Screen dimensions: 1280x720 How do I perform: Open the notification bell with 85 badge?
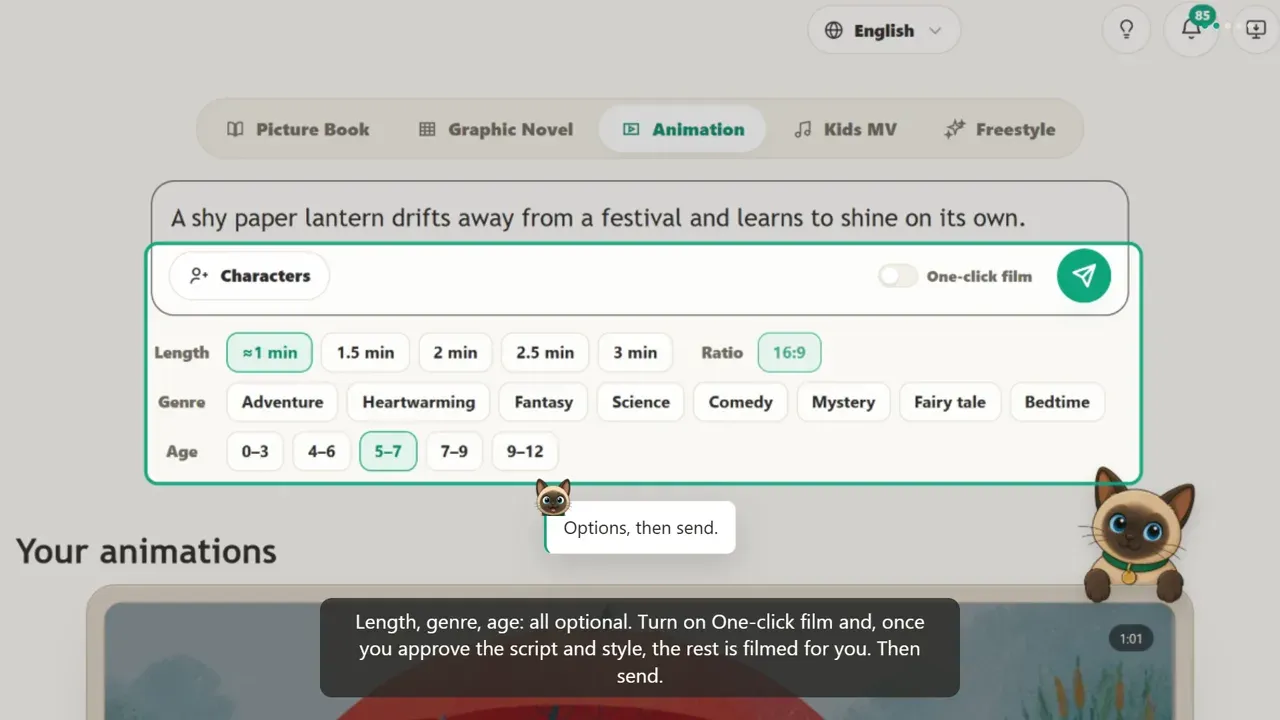1191,29
